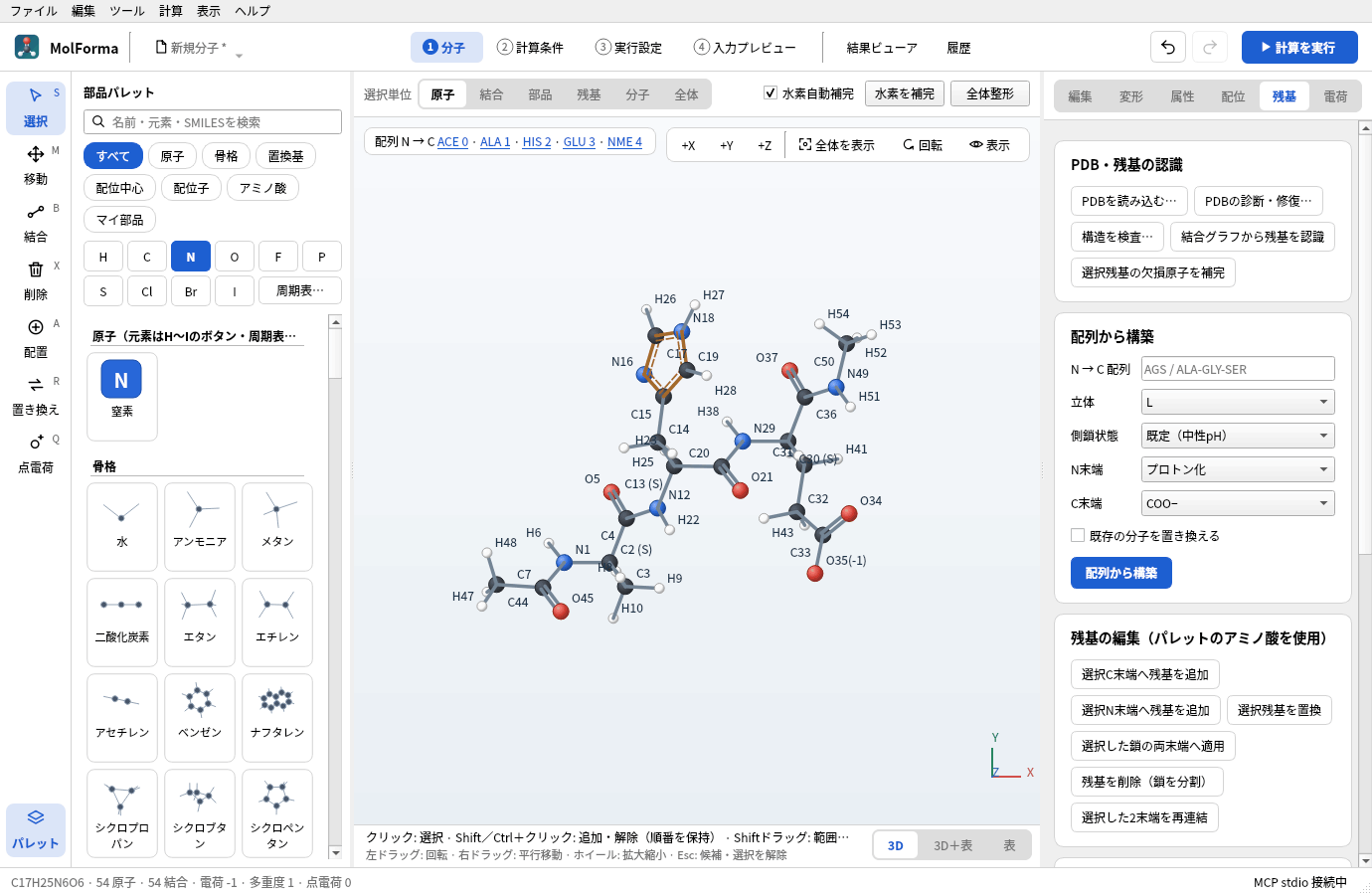Set selection unit to 結合
This screenshot has width=1372, height=895.
491,94
